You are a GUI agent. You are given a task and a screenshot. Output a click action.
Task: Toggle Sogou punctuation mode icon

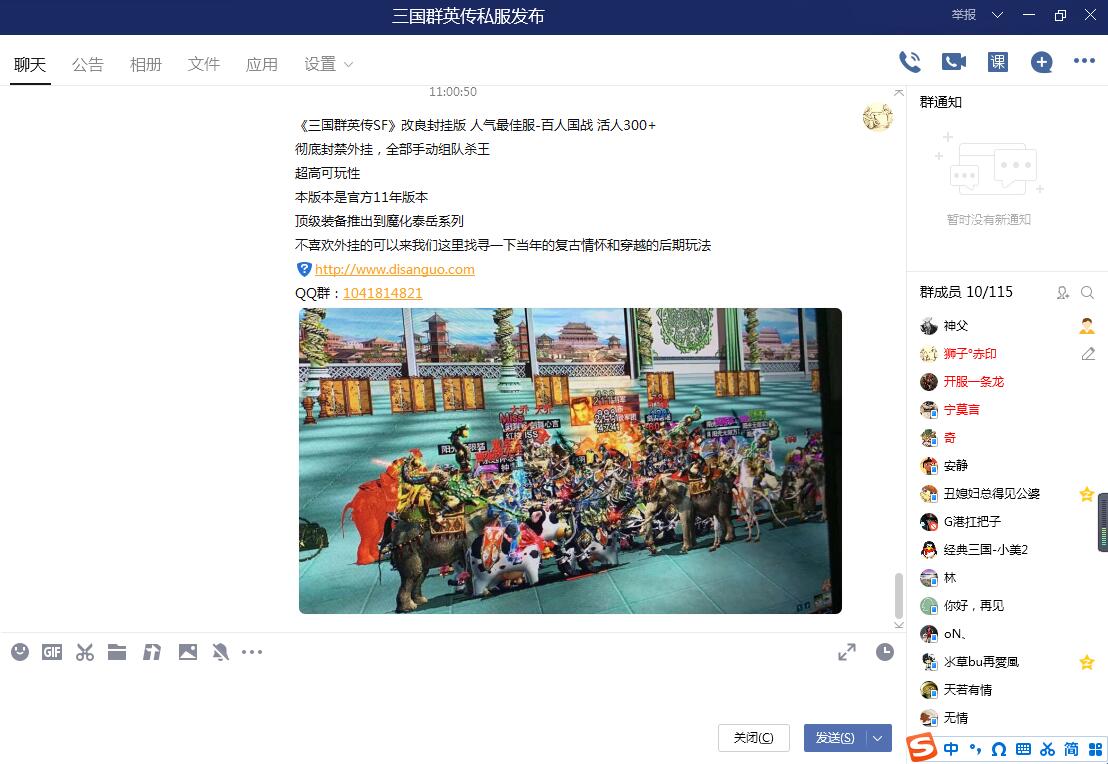click(975, 748)
